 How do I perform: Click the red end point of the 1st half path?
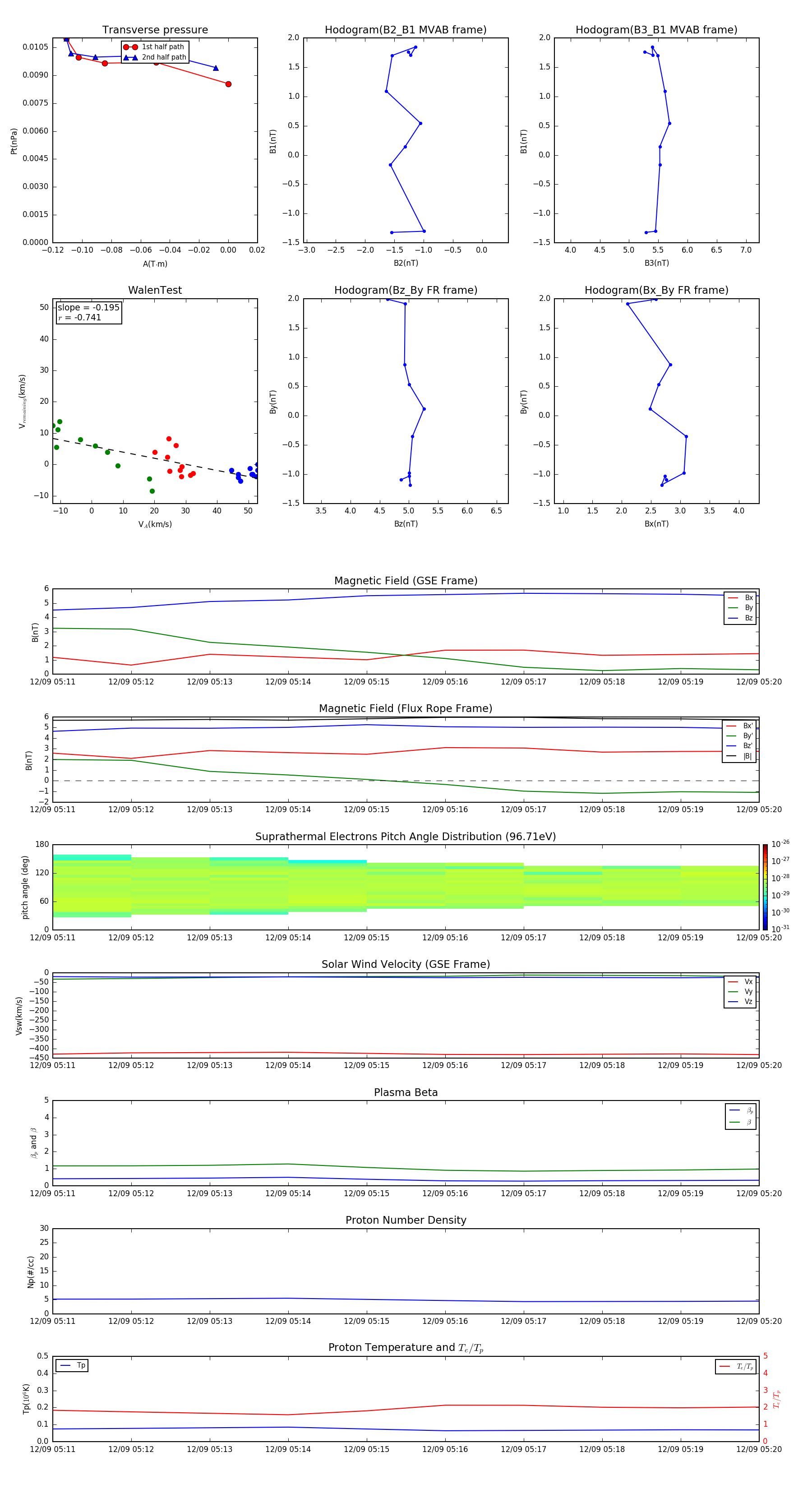[x=228, y=84]
